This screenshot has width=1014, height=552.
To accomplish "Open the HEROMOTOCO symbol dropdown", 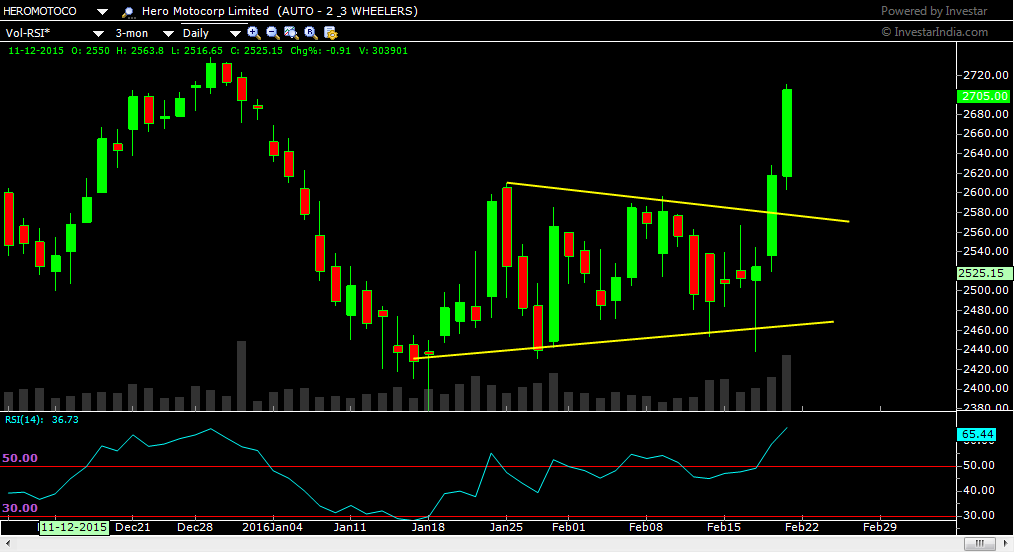I will (102, 12).
